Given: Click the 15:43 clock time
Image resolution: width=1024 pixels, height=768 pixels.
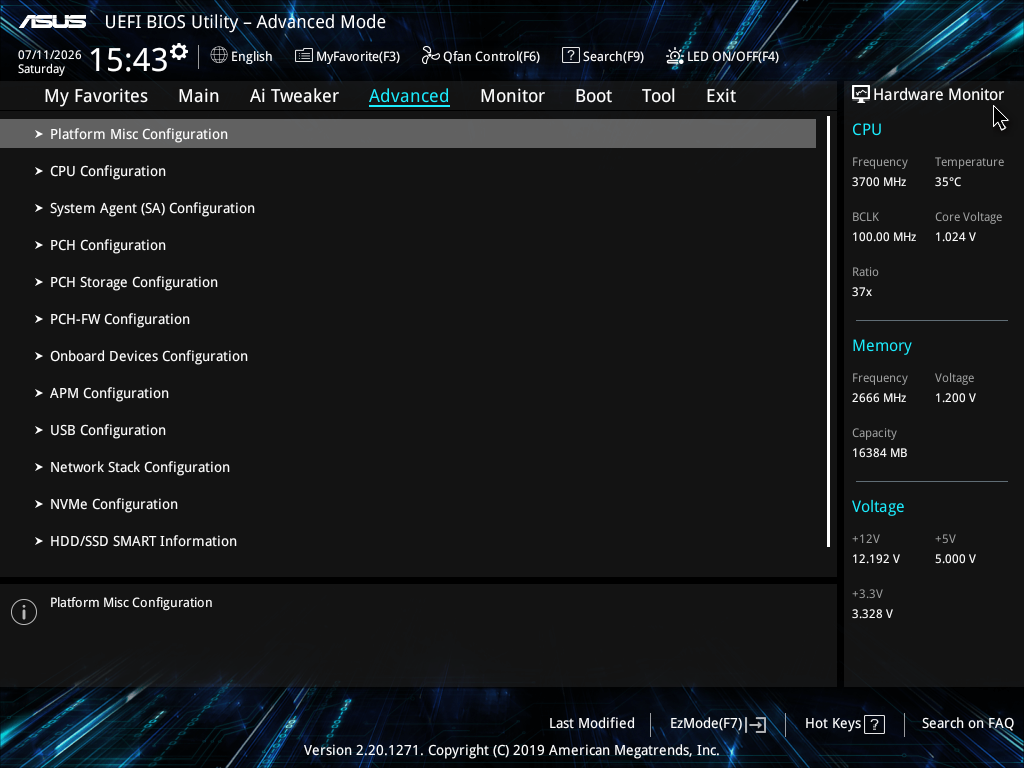Looking at the screenshot, I should coord(129,59).
